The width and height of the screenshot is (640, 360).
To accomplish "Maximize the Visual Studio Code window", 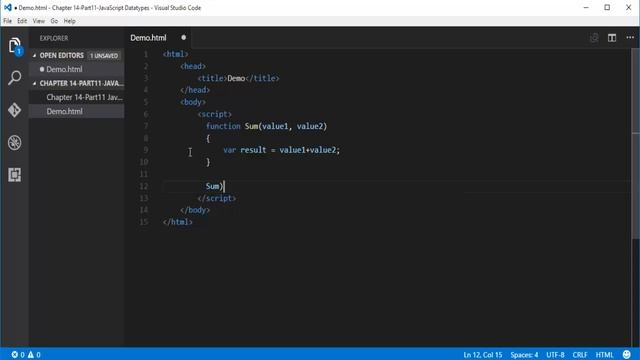I will [x=607, y=7].
